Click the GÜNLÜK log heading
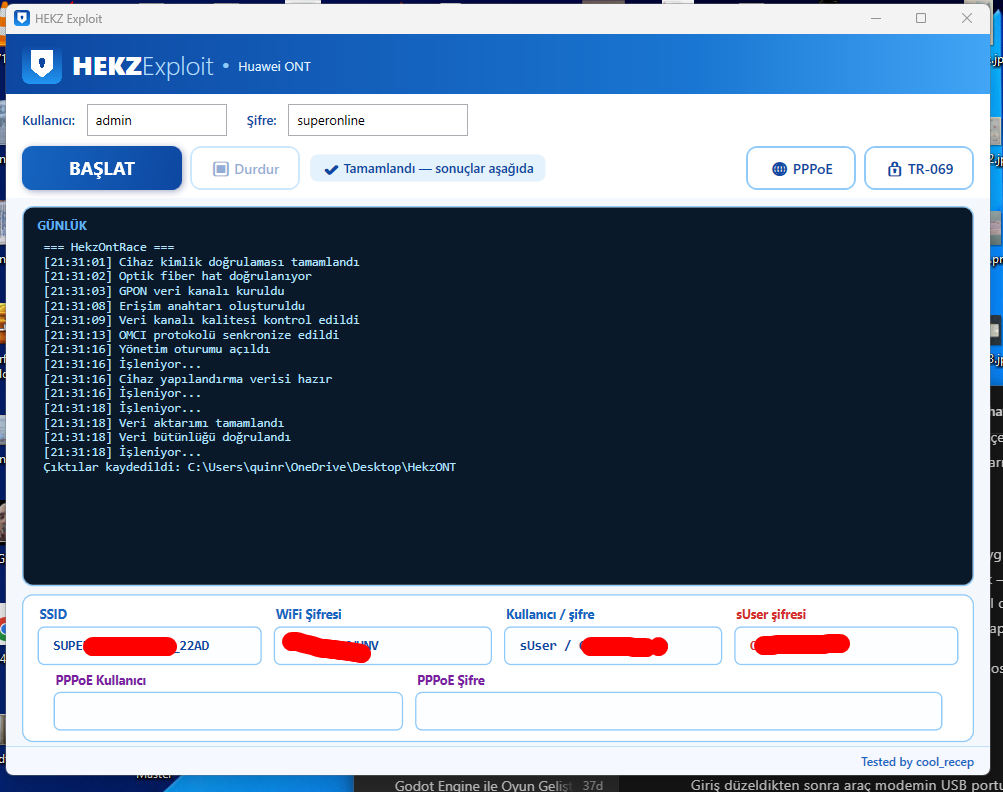This screenshot has width=1003, height=792. 62,225
